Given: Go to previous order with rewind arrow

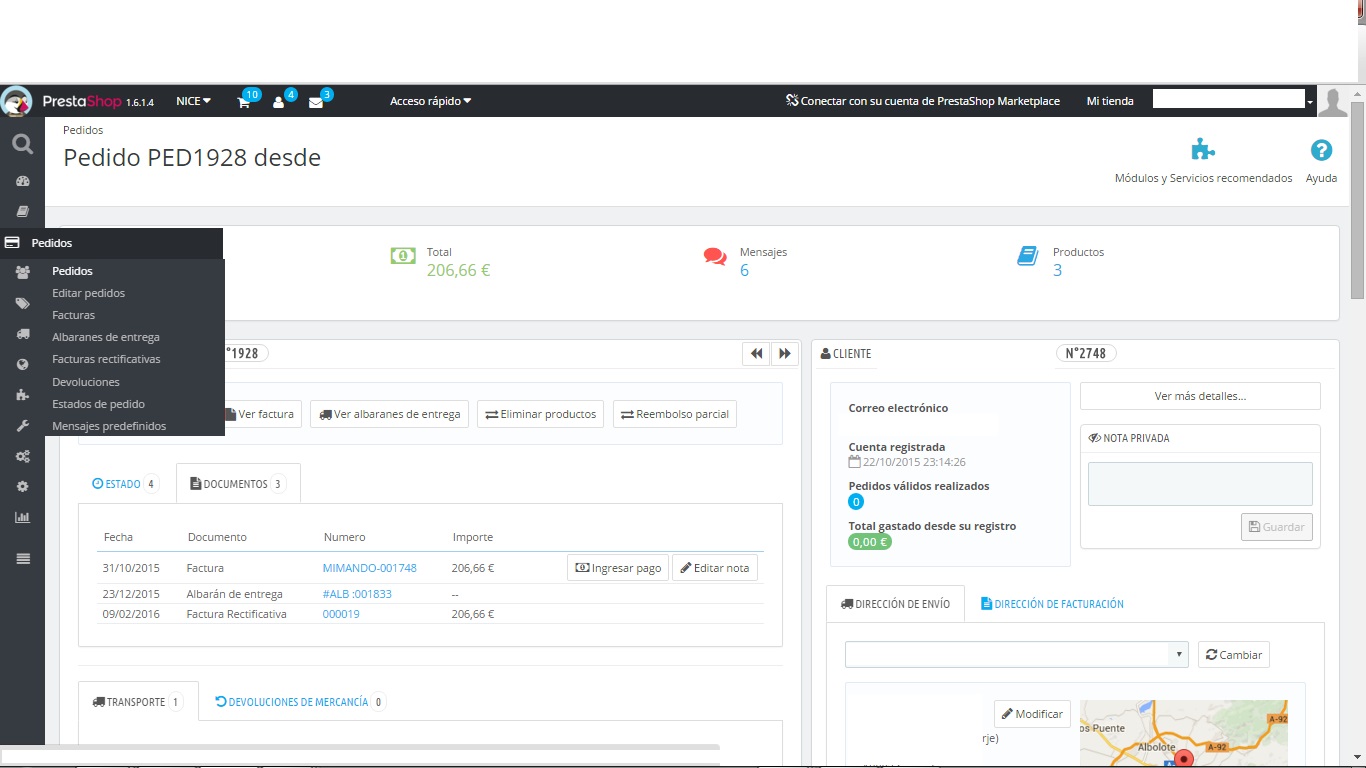Looking at the screenshot, I should coord(757,353).
